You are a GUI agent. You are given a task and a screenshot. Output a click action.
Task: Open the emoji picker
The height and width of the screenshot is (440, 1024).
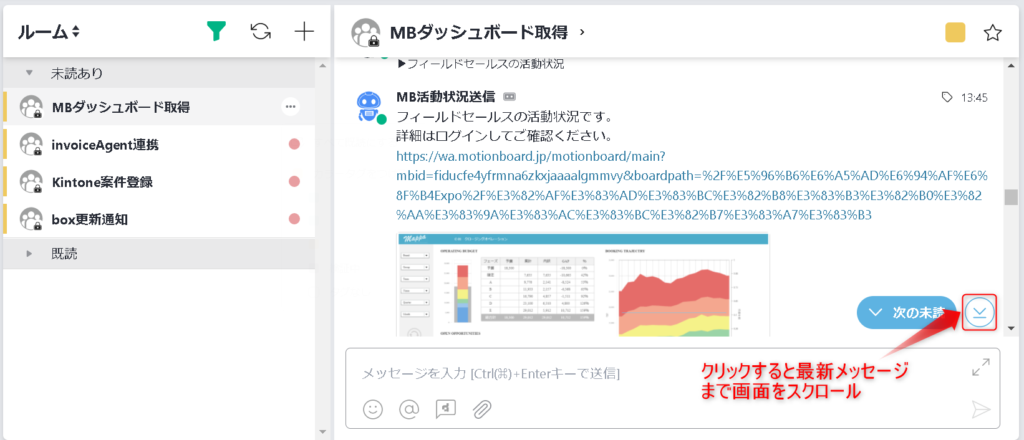pyautogui.click(x=372, y=409)
